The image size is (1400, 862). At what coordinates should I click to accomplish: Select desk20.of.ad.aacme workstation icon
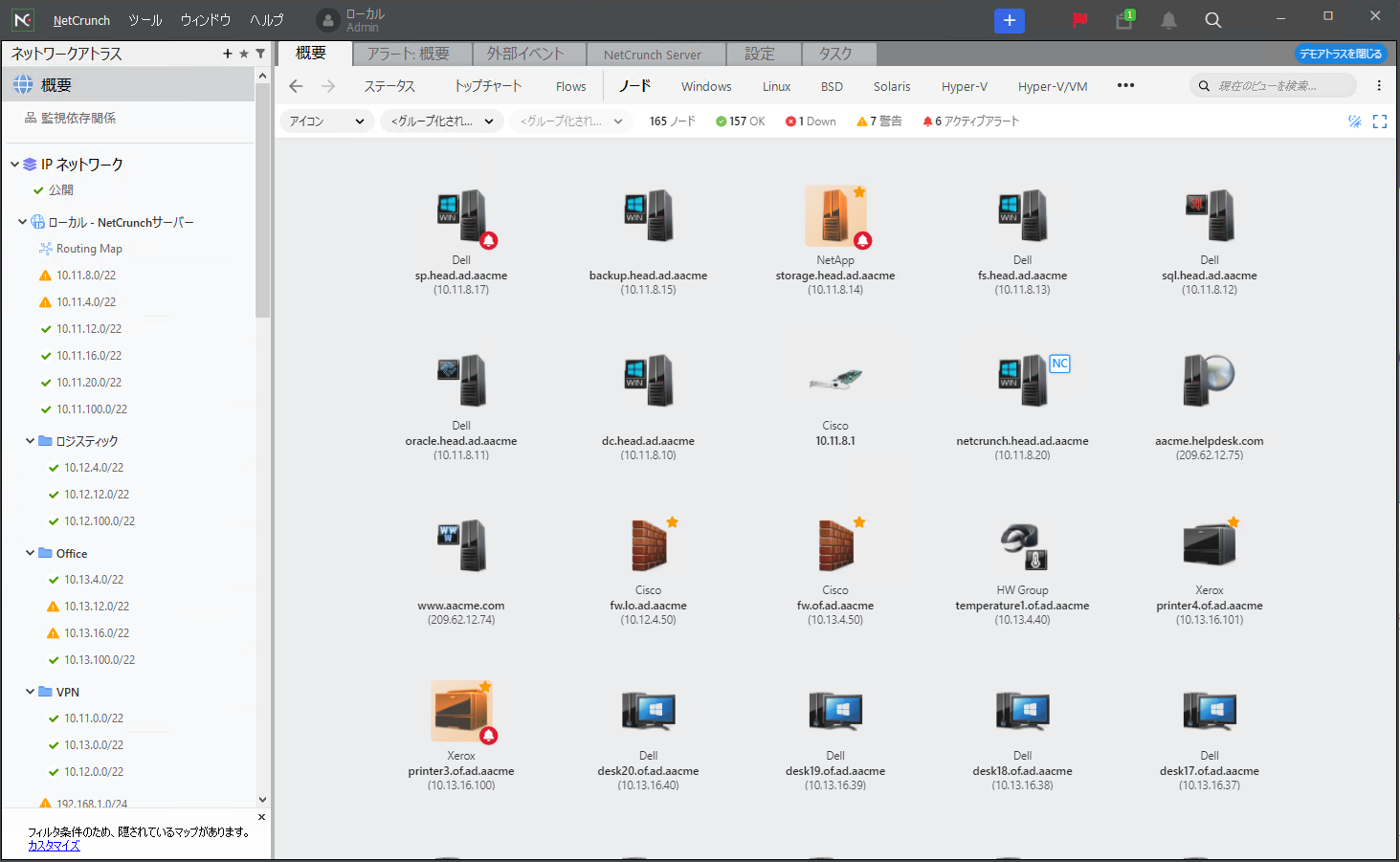(x=649, y=712)
